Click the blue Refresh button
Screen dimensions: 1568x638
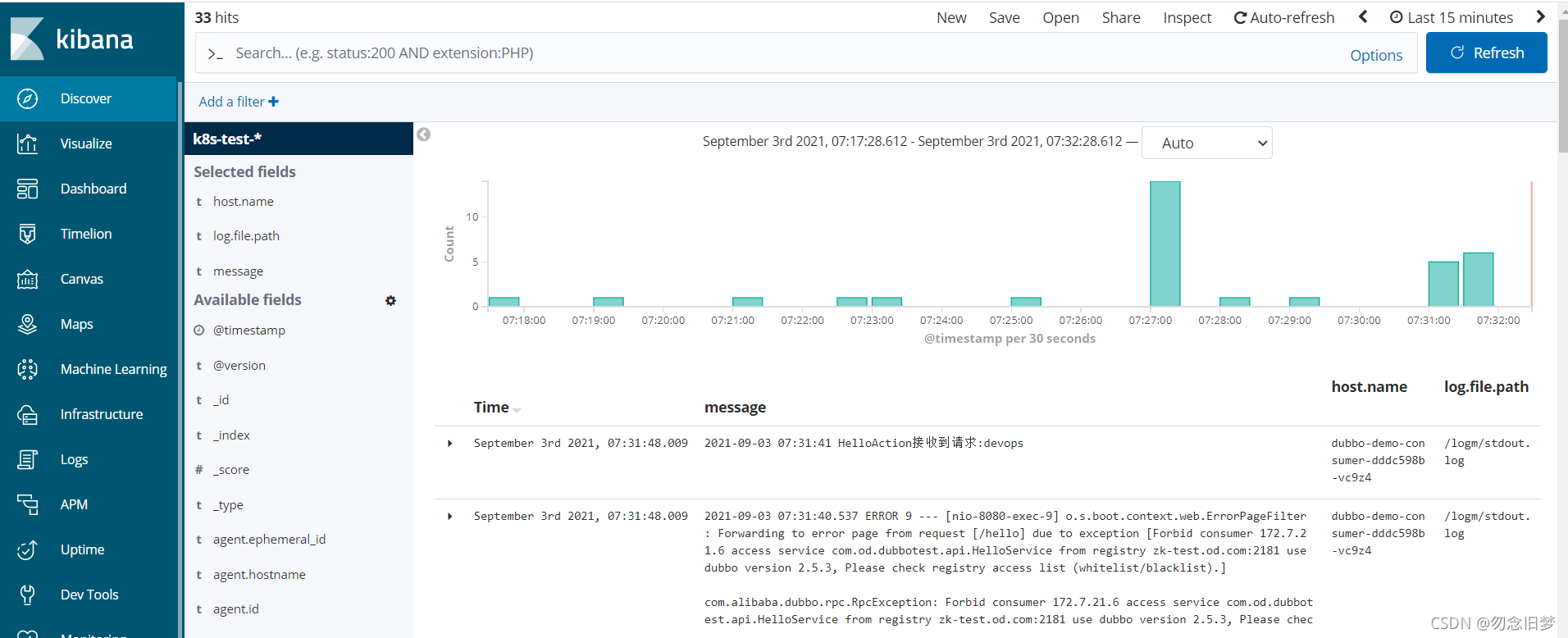coord(1486,52)
